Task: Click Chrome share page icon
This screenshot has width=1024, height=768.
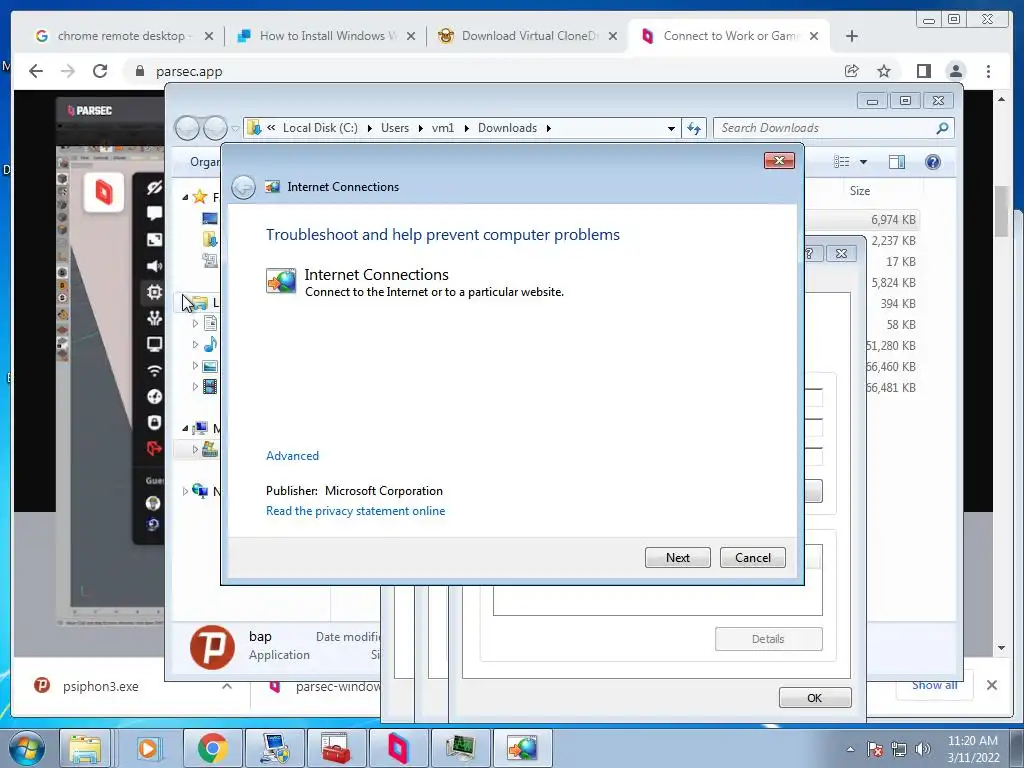Action: (852, 71)
